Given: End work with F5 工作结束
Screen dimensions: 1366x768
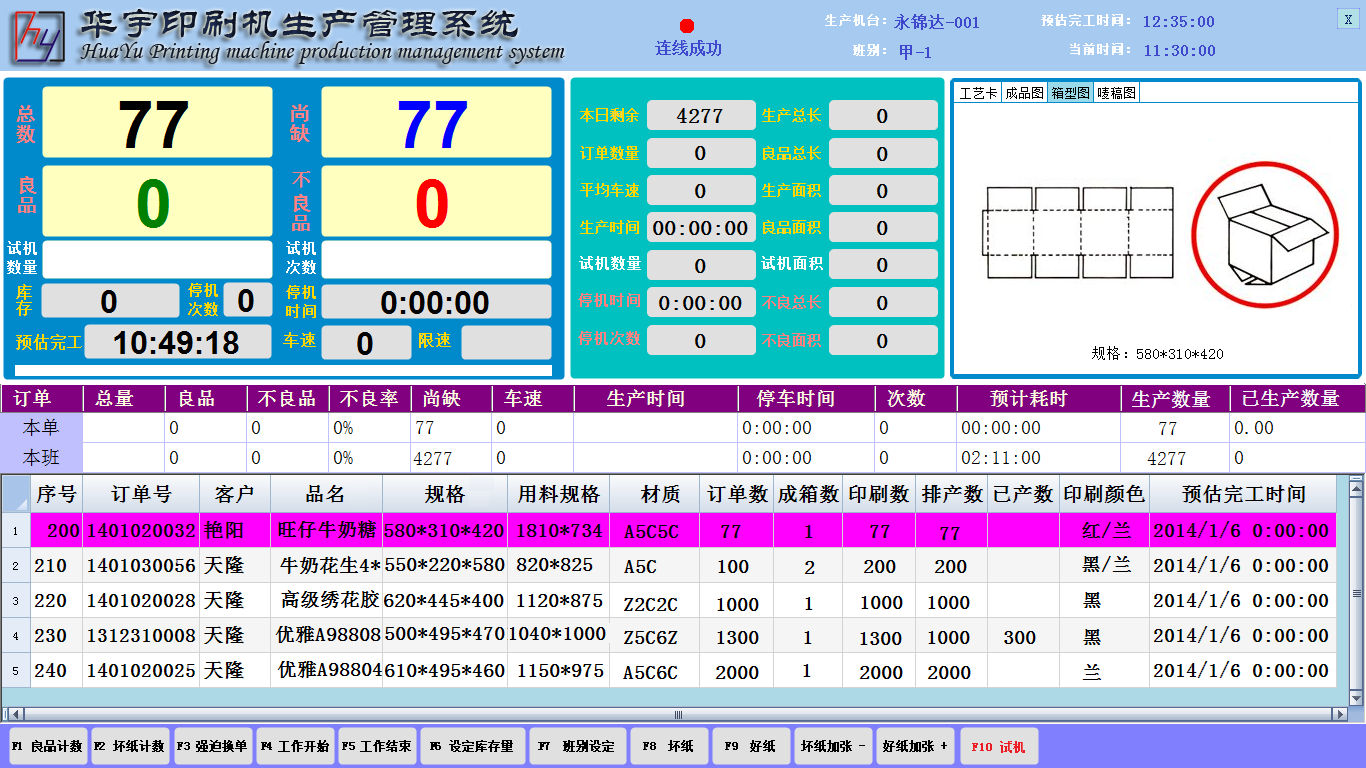Looking at the screenshot, I should click(x=376, y=746).
